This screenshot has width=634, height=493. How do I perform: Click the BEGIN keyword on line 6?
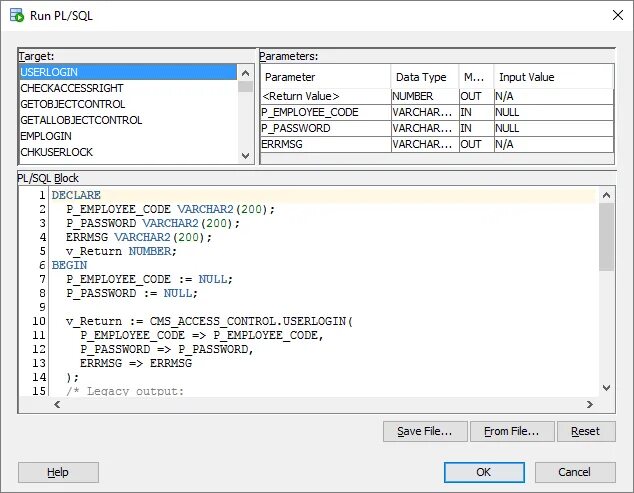pyautogui.click(x=69, y=265)
